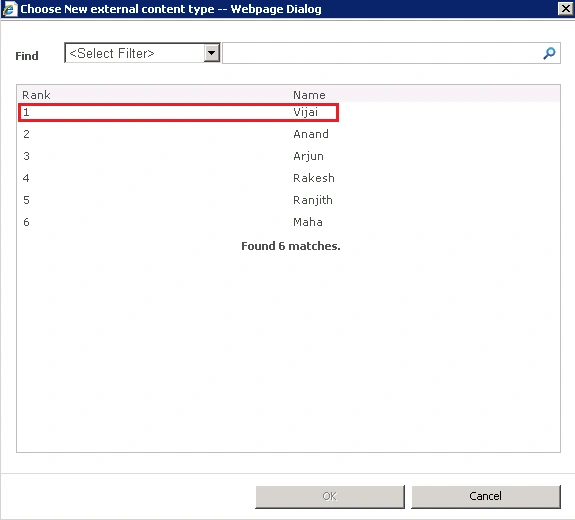Image resolution: width=575 pixels, height=520 pixels.
Task: Click rank number 1 in the list
Action: tap(26, 112)
